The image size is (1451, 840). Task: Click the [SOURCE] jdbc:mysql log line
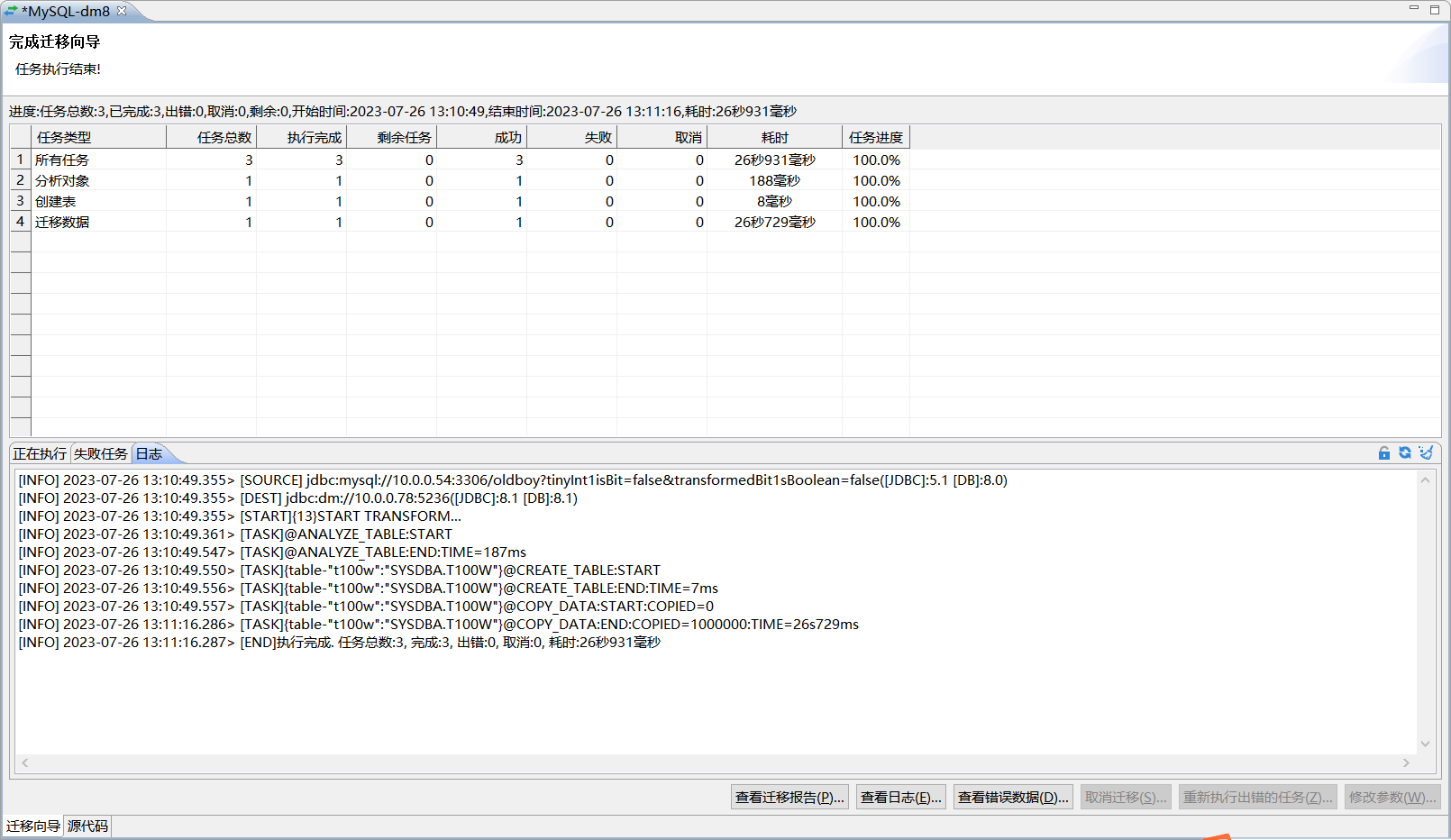point(513,480)
